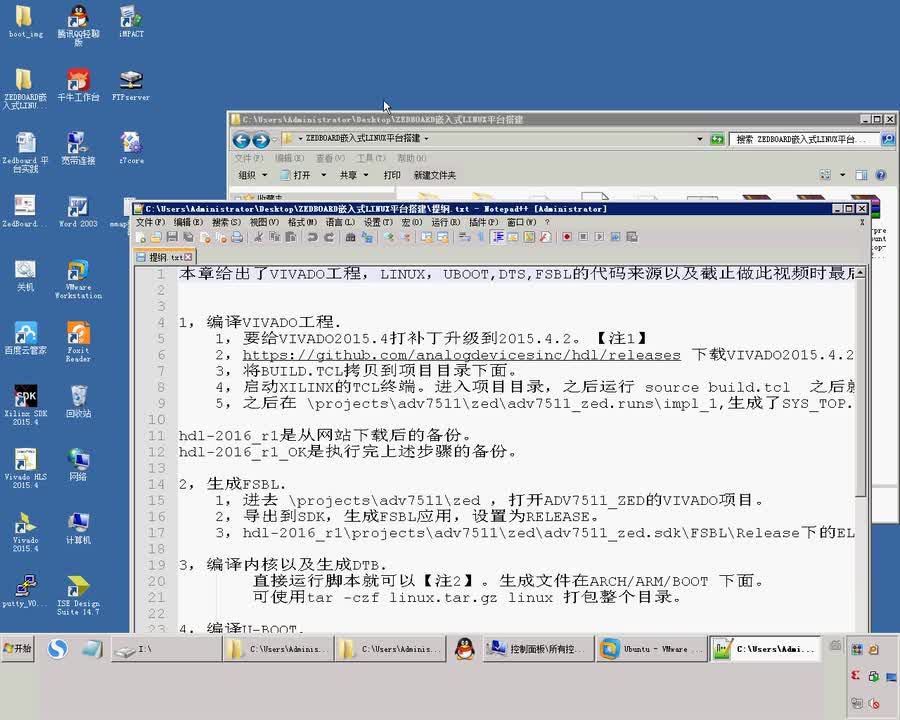Open the Explorer view options dropdown arrow
Screen dimensions: 900x720
tap(843, 175)
